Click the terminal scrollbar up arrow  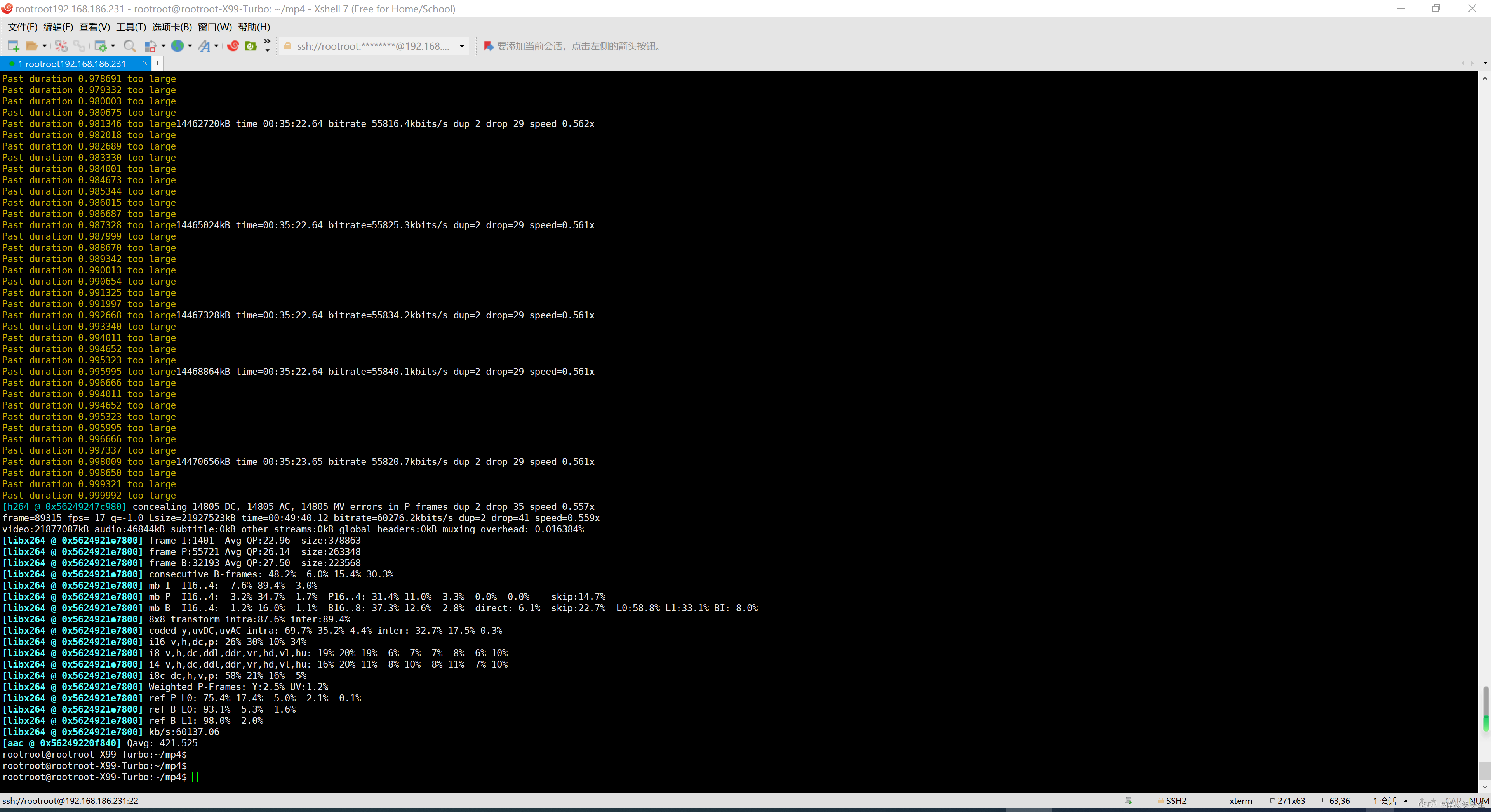[x=1485, y=78]
